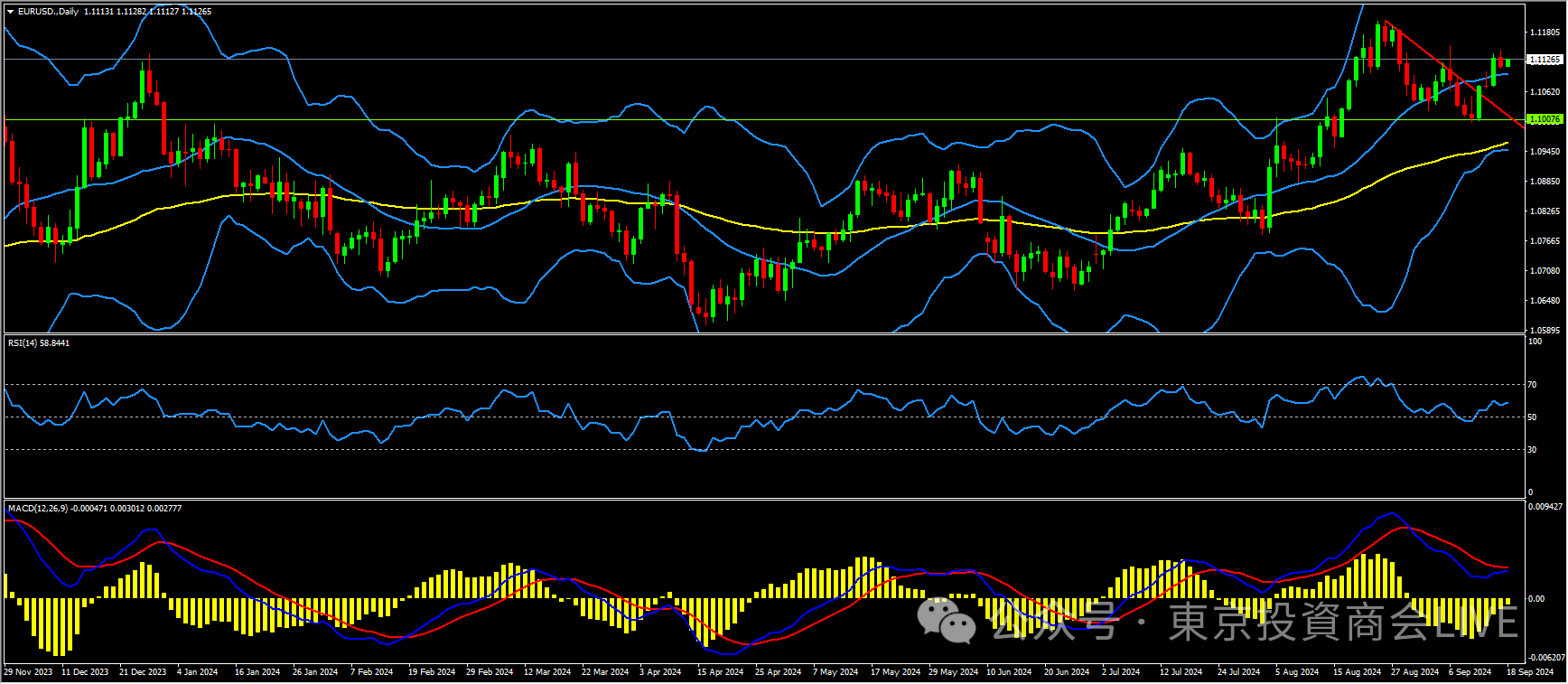
Task: Click the current price label 1.11265
Action: (1545, 60)
